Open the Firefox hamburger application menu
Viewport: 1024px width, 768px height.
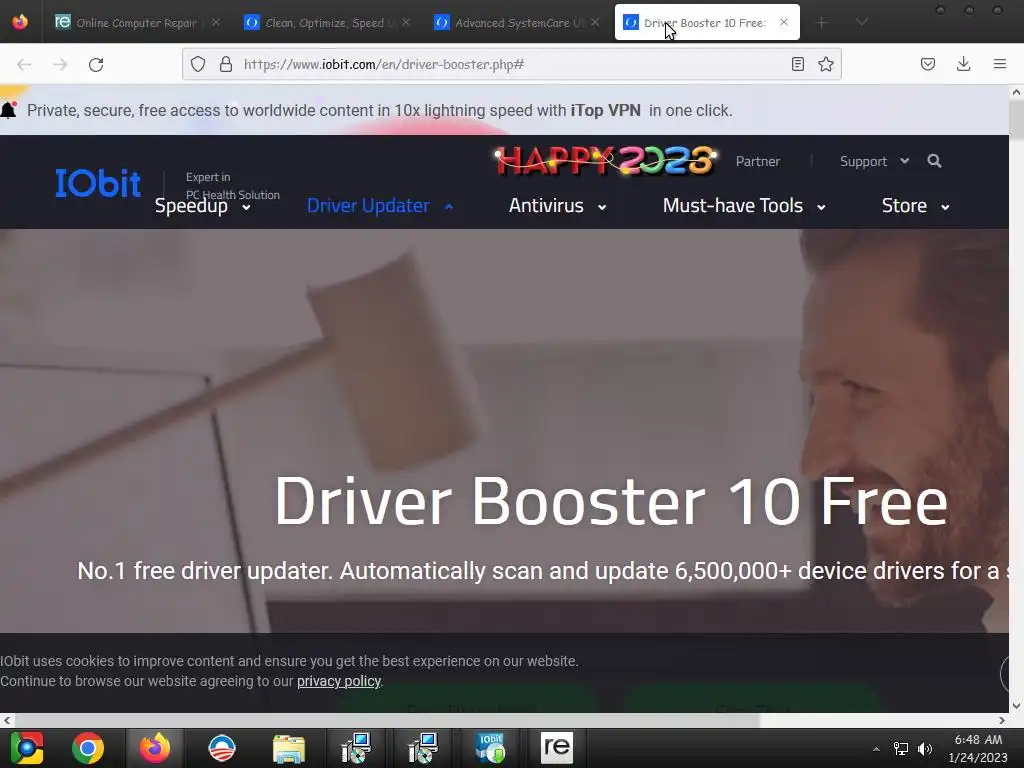[x=1000, y=64]
